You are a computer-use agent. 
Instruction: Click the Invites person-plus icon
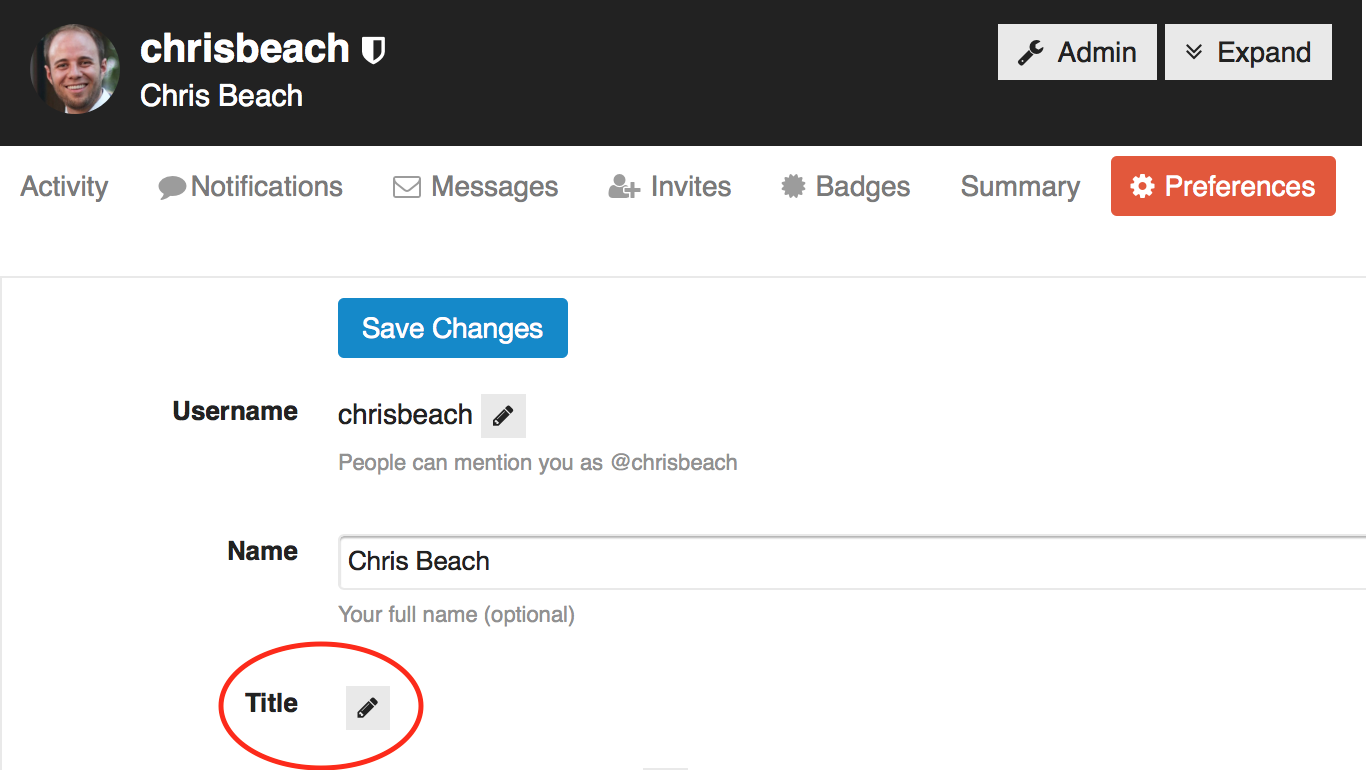click(624, 187)
